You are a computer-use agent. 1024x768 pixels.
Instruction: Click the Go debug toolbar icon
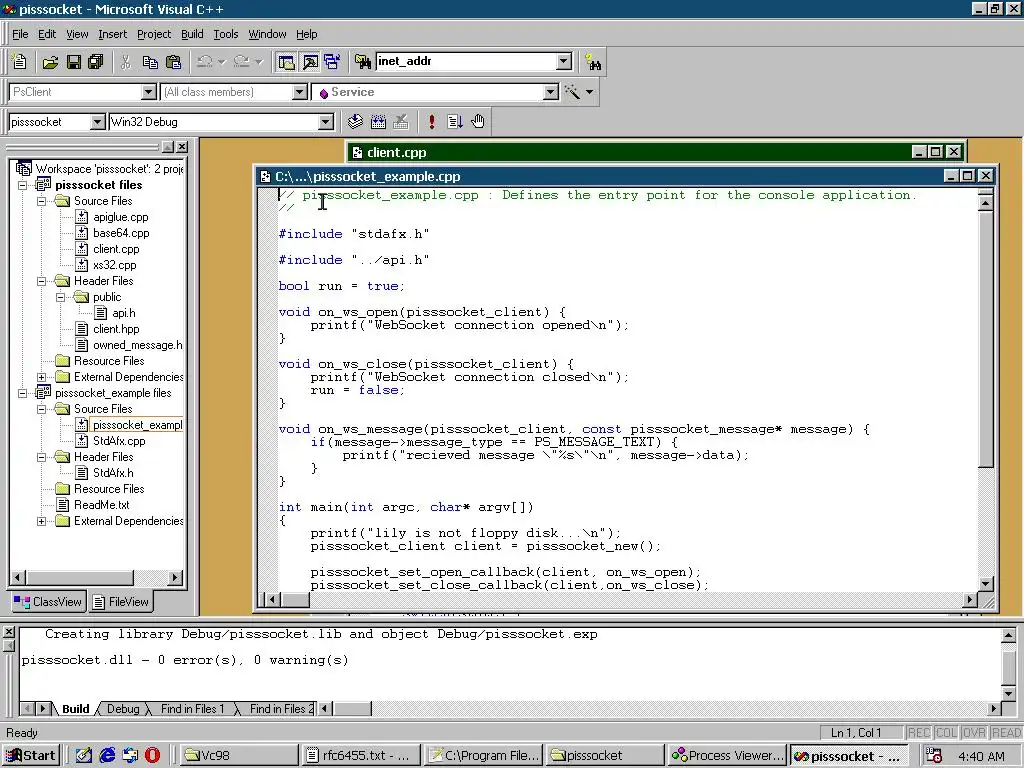coord(455,121)
